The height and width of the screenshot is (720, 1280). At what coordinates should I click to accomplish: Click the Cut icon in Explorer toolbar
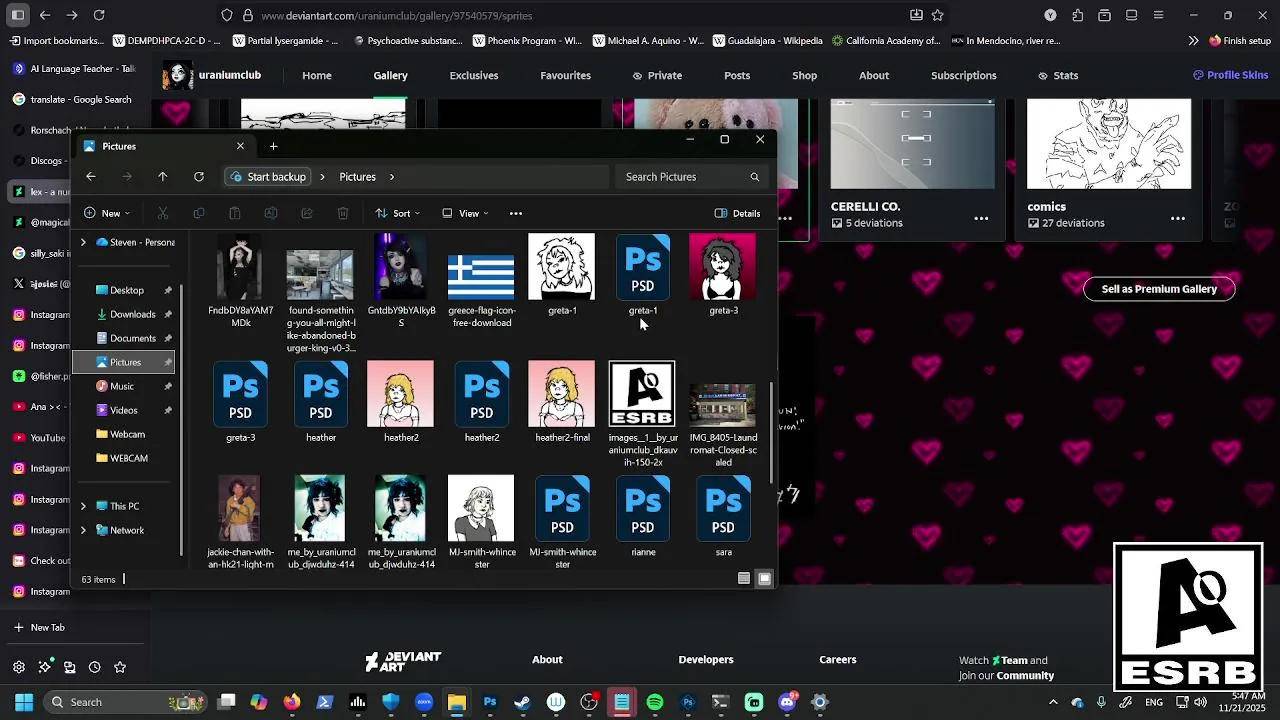click(163, 213)
